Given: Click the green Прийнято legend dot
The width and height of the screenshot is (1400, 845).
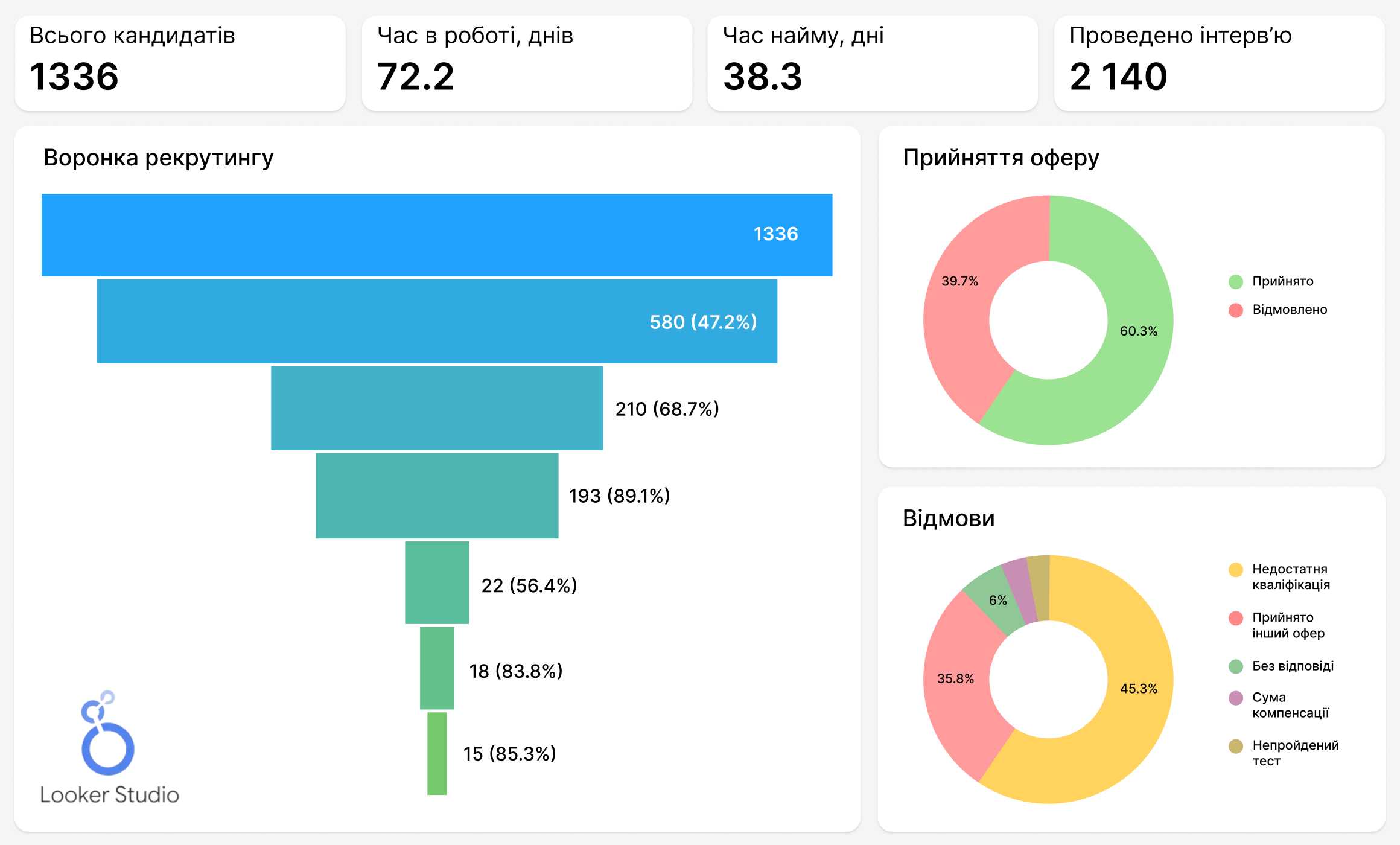Looking at the screenshot, I should (1235, 282).
